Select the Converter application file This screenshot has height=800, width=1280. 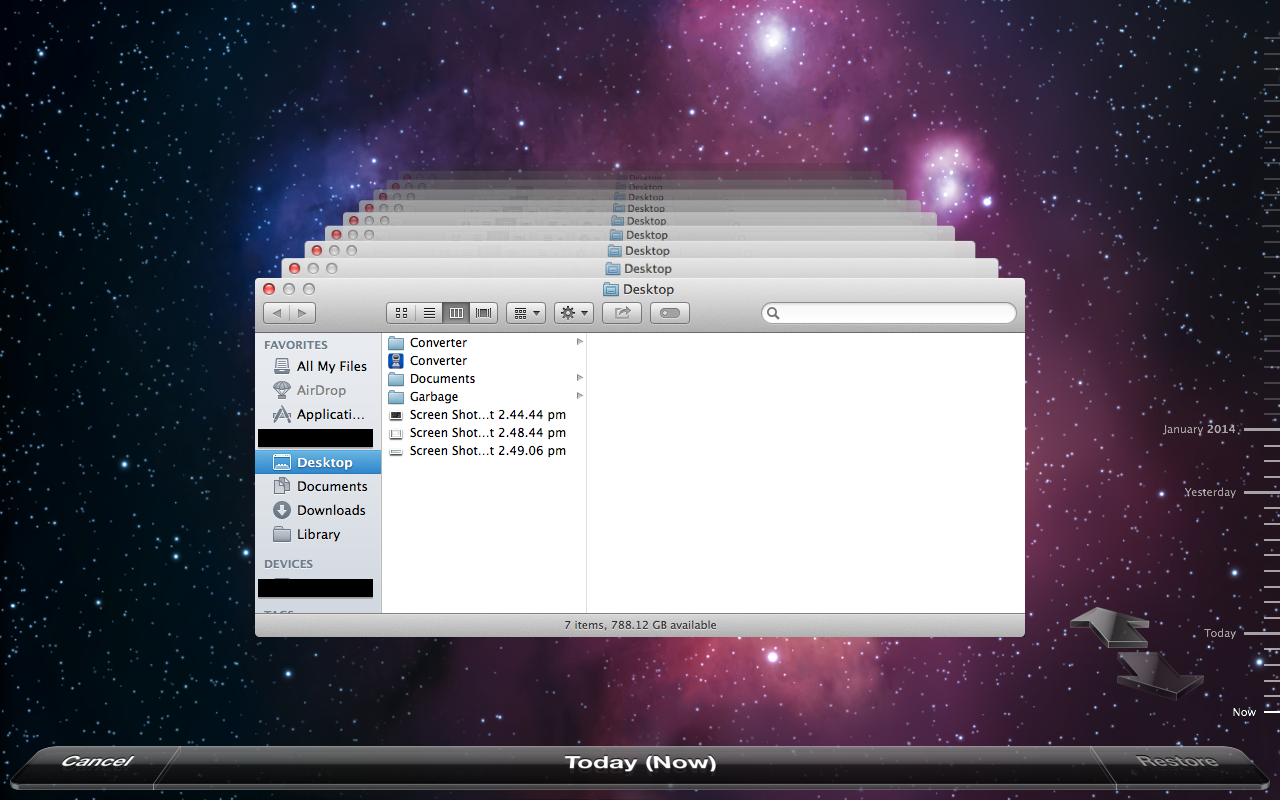[x=484, y=360]
